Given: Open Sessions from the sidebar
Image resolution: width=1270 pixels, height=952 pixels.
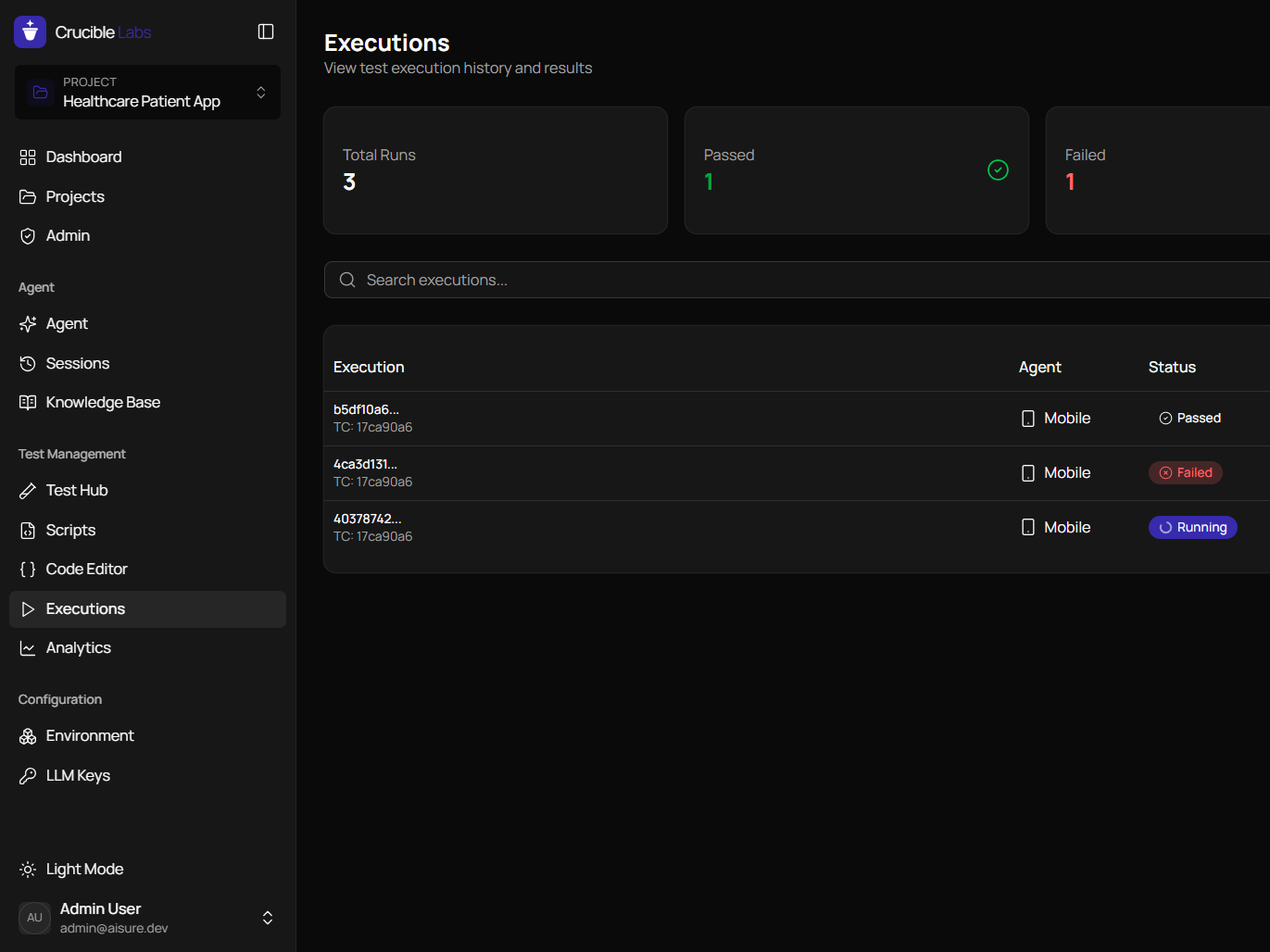Looking at the screenshot, I should pyautogui.click(x=147, y=364).
